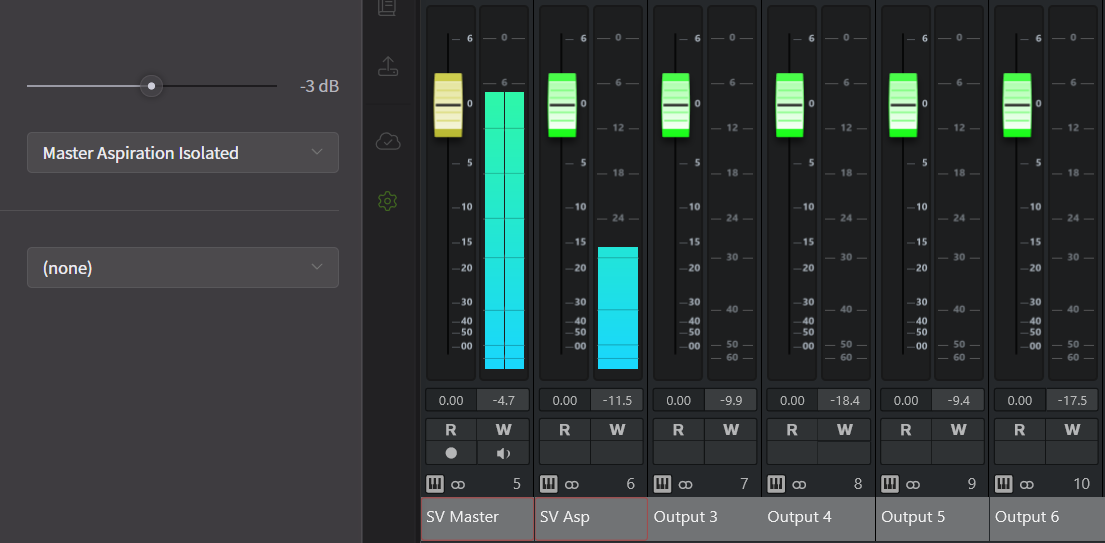
Task: Toggle monitor speaker on SV Master channel
Action: point(503,453)
